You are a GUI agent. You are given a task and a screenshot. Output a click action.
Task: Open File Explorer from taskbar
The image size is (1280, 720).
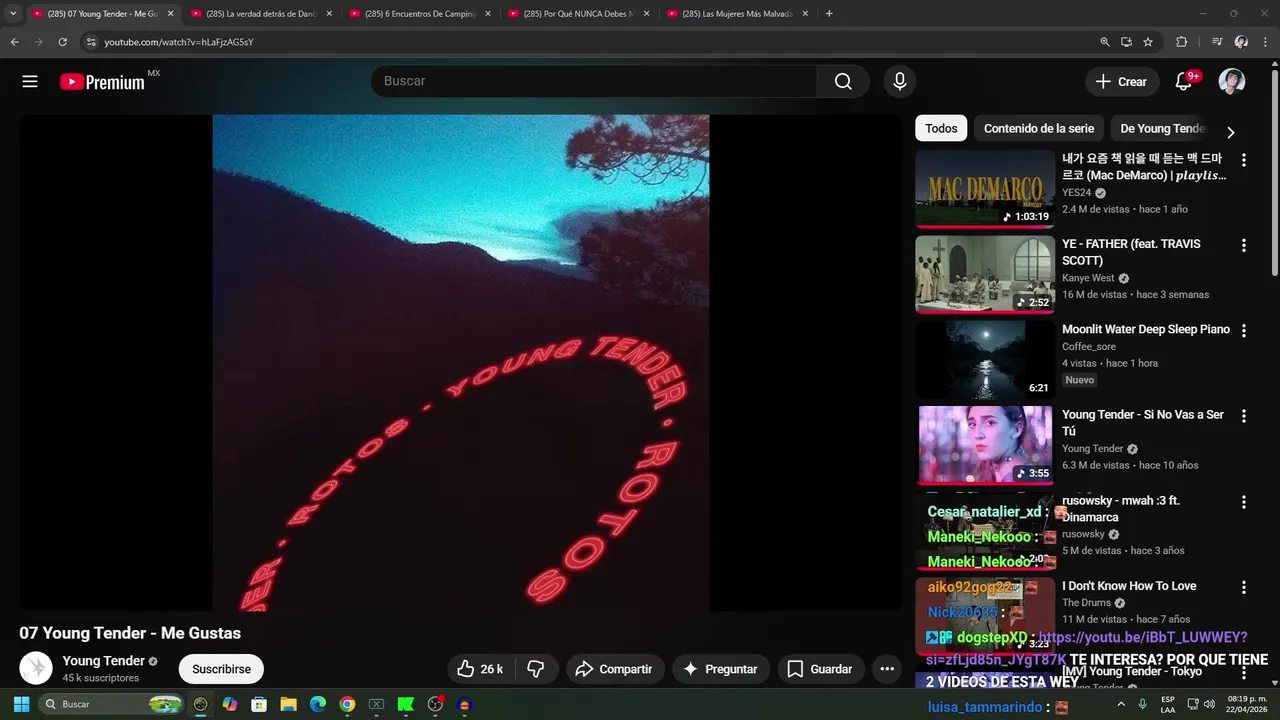[288, 704]
